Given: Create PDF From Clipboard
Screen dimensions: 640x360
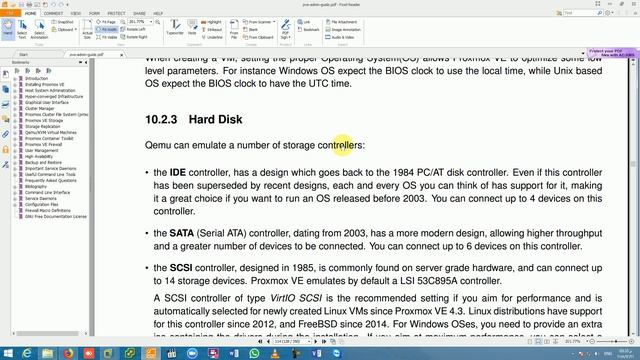Looking at the screenshot, I should point(258,37).
